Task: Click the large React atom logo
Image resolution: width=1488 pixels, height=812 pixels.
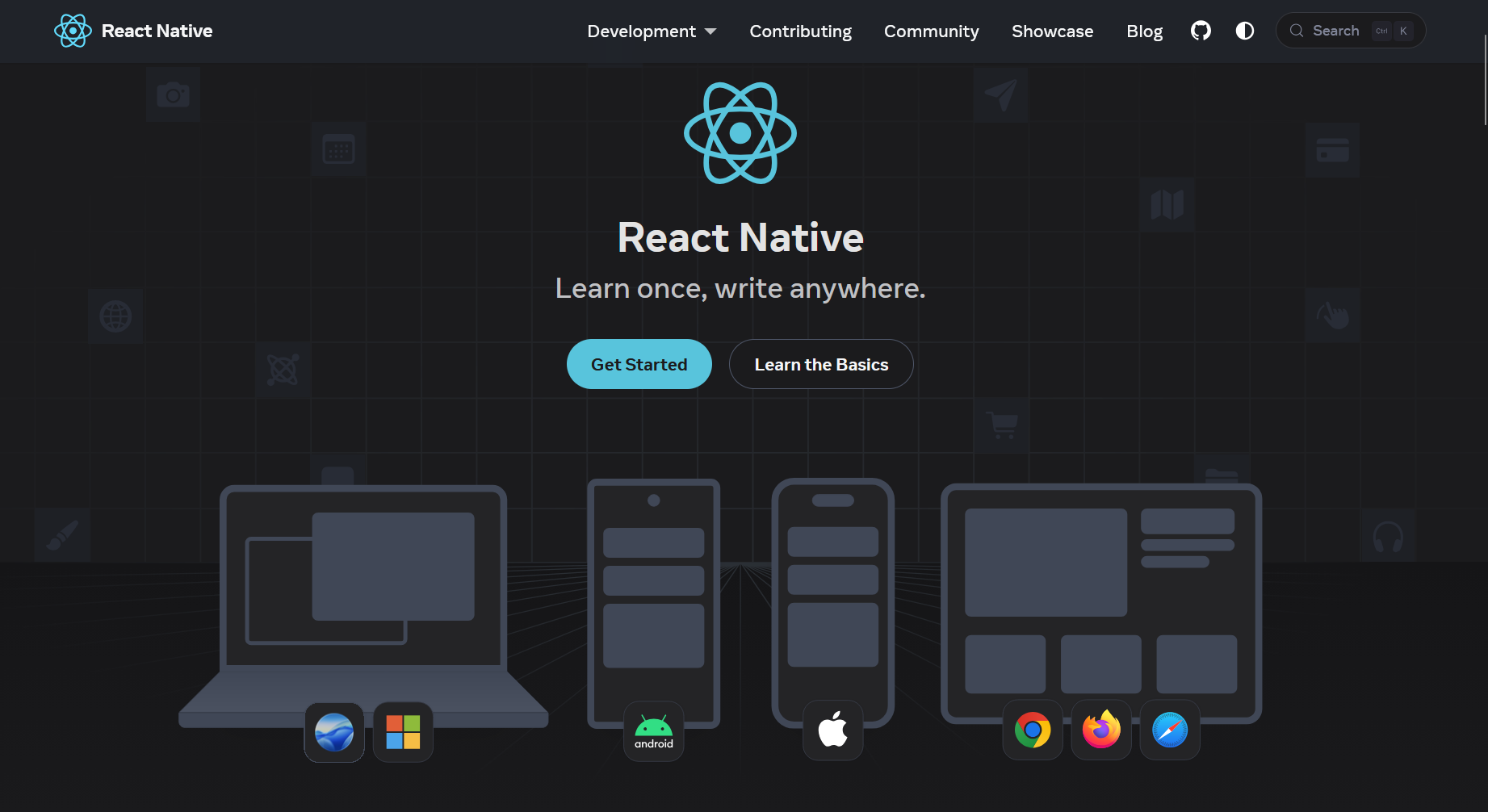Action: pyautogui.click(x=740, y=132)
